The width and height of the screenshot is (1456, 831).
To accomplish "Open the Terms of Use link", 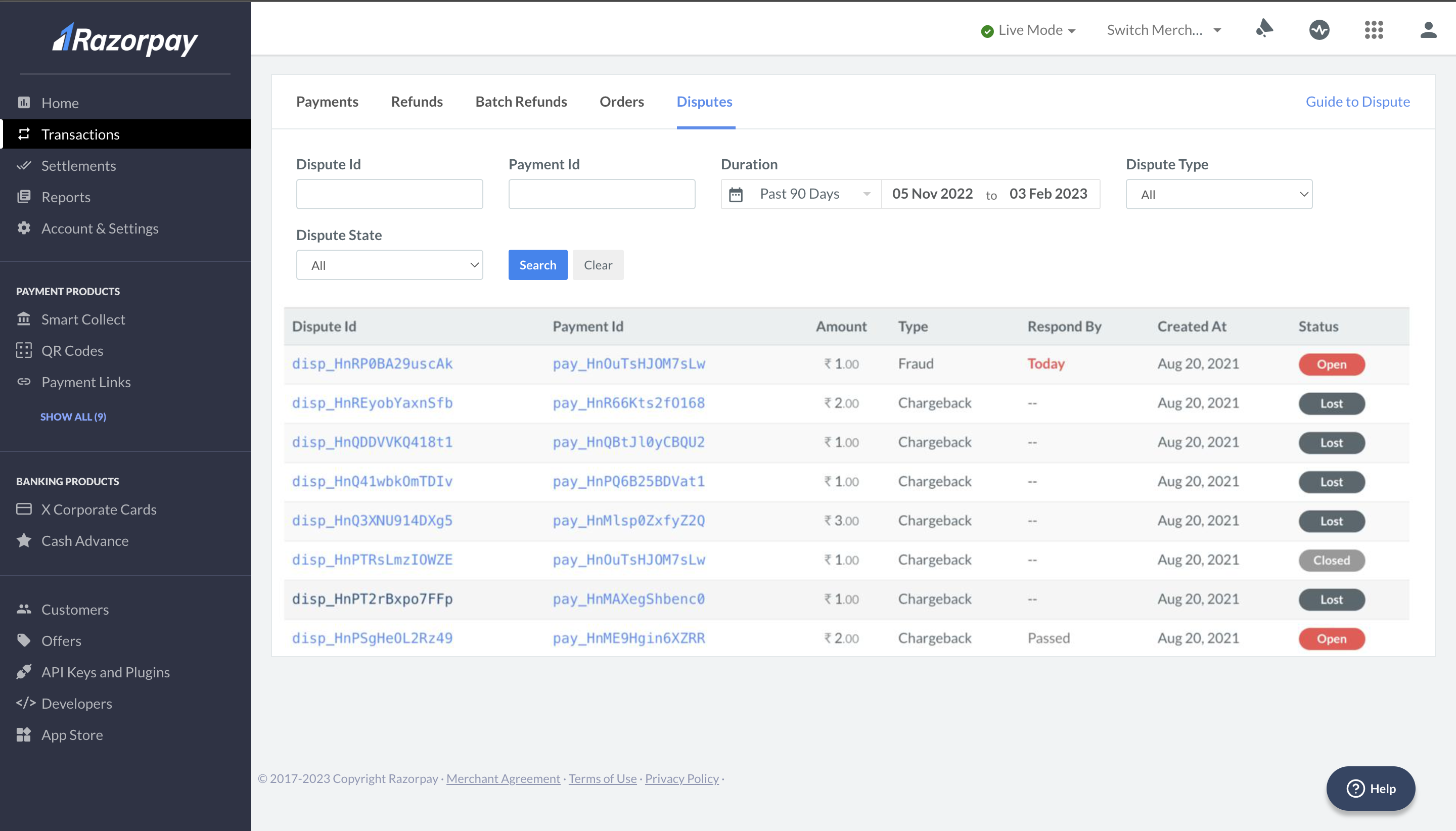I will point(602,778).
